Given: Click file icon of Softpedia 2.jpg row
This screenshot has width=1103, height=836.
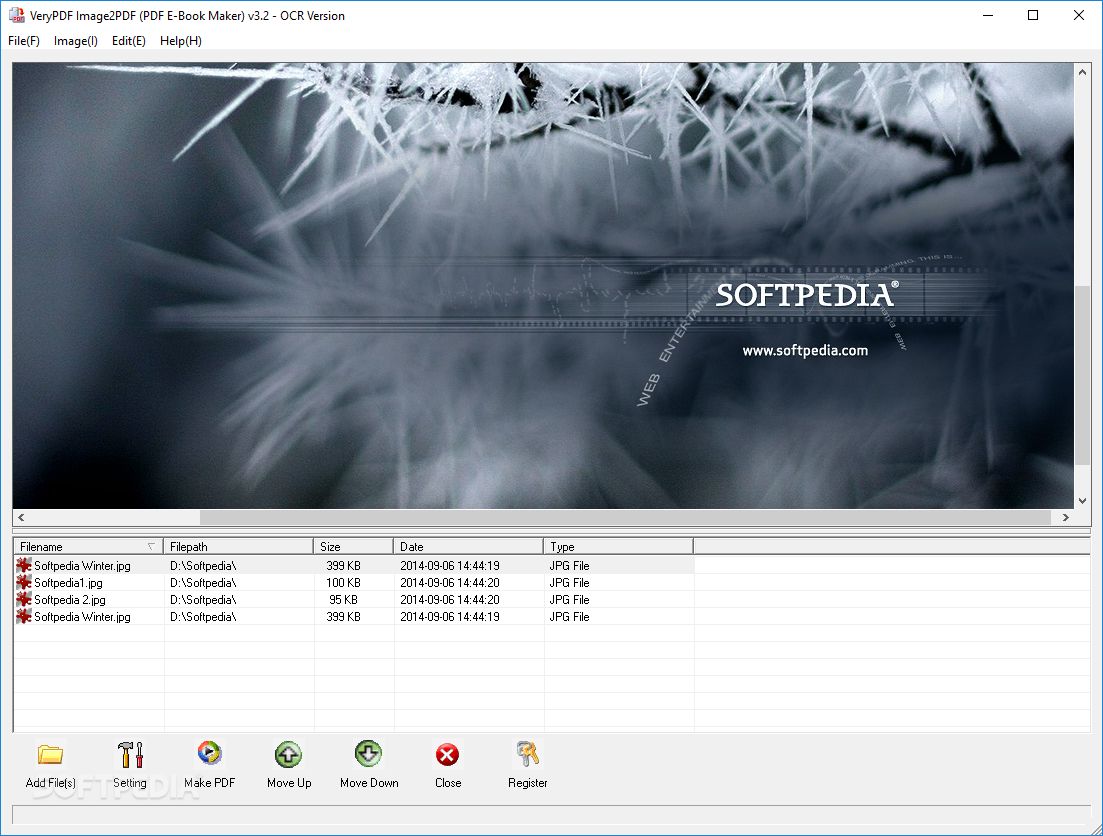Looking at the screenshot, I should 24,599.
